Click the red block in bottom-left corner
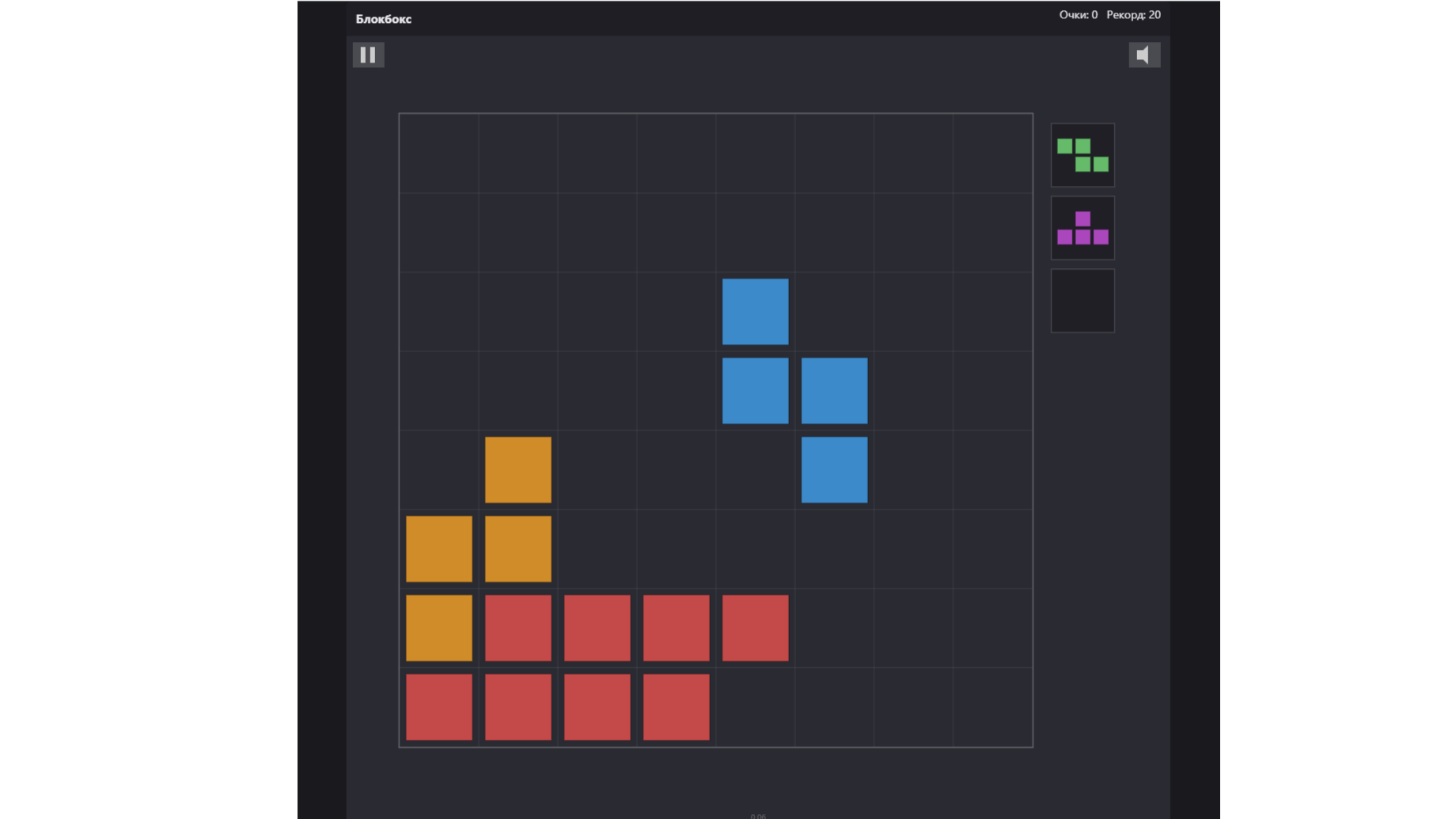 click(438, 707)
